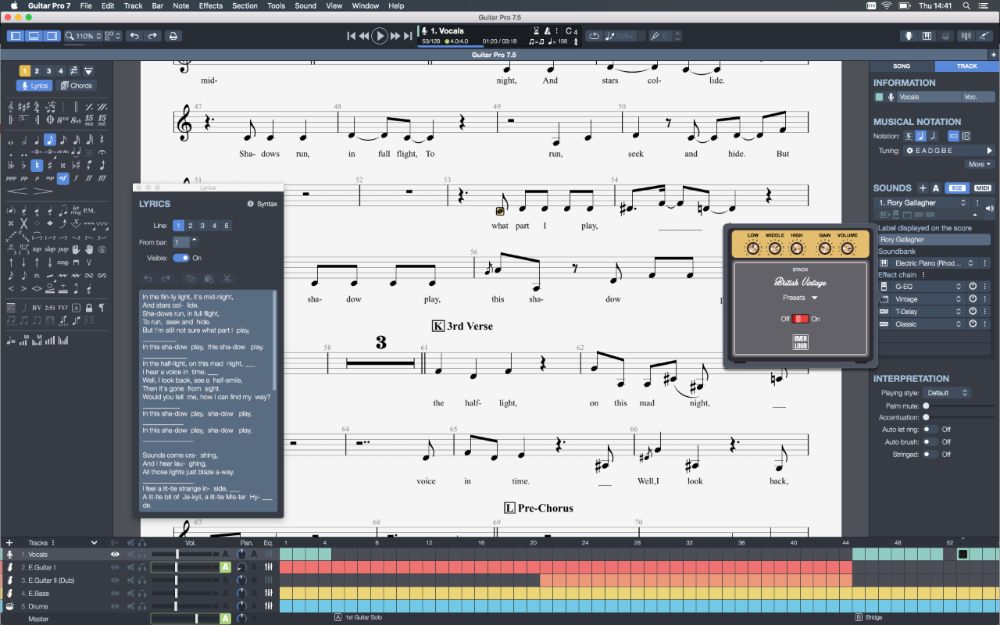Open the Chords panel button
1000x625 pixels.
tap(76, 86)
